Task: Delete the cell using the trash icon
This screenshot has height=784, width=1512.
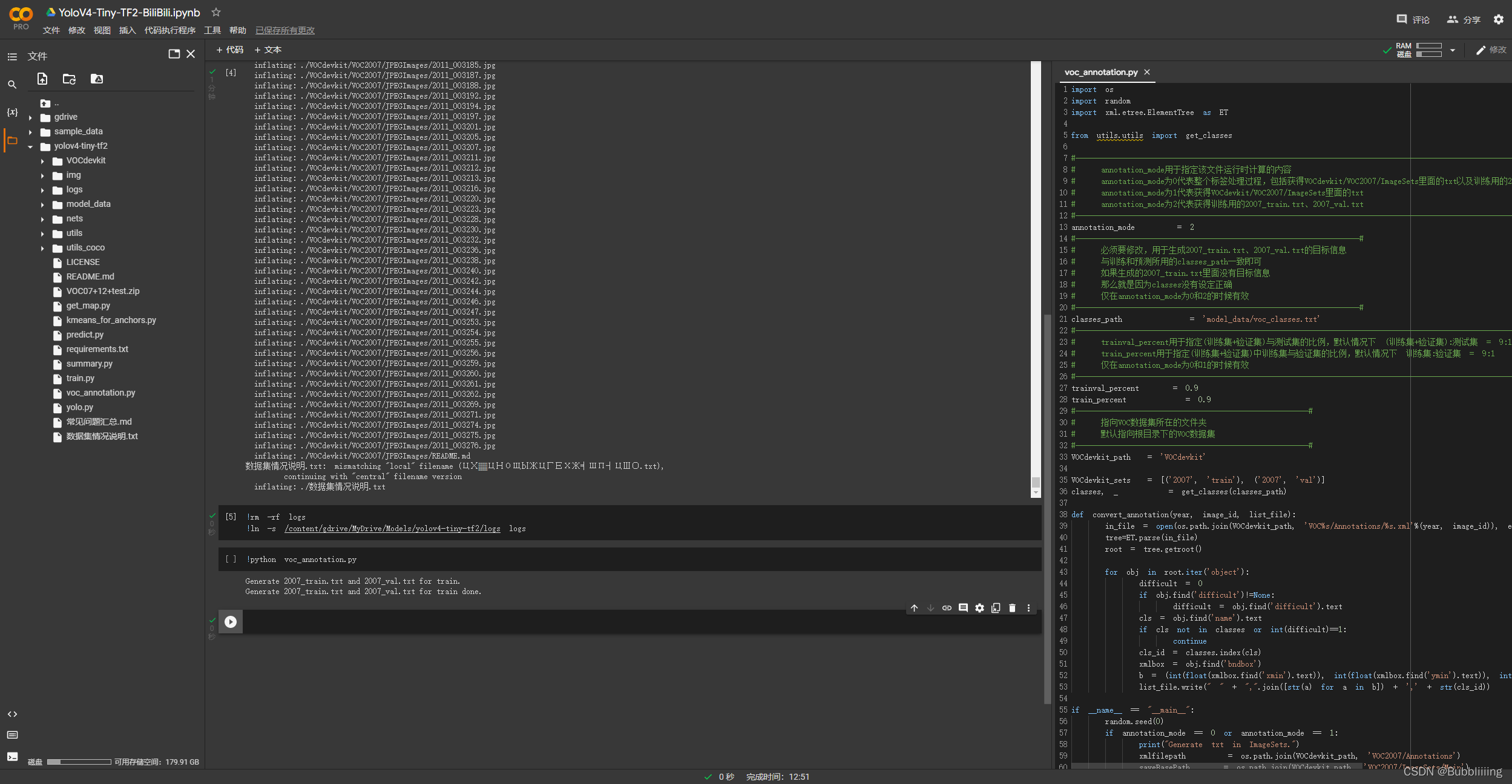Action: [1012, 608]
